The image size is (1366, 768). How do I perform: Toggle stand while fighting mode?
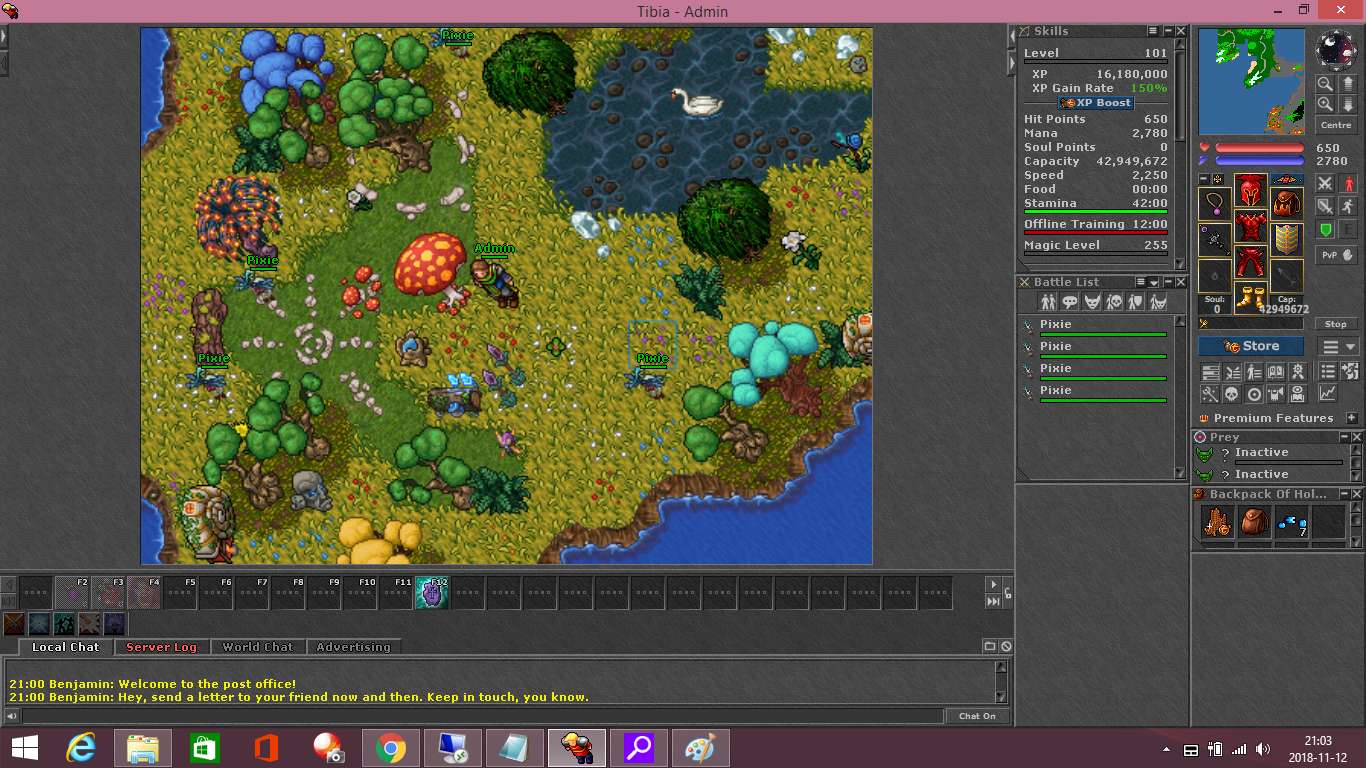[1349, 183]
